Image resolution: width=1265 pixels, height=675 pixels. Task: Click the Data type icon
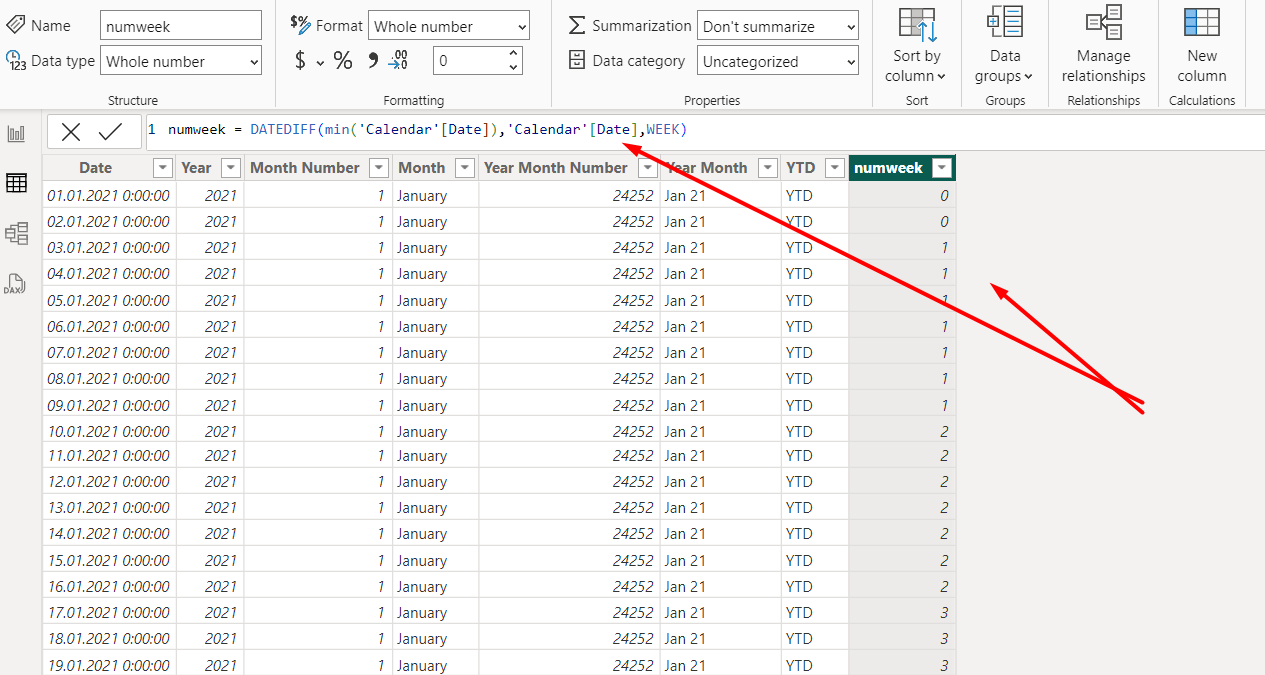[x=16, y=61]
